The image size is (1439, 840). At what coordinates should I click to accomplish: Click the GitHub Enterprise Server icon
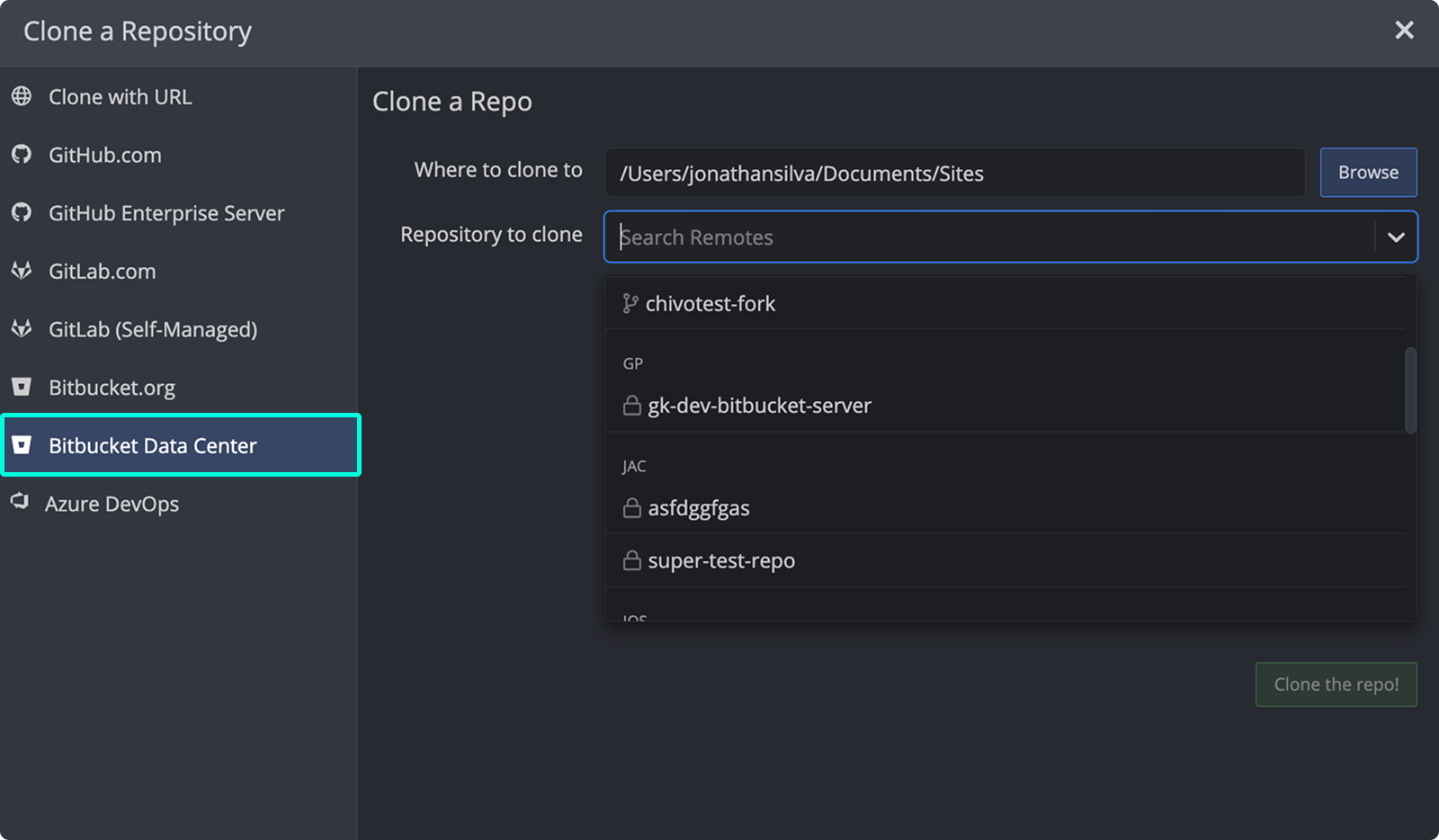tap(22, 213)
